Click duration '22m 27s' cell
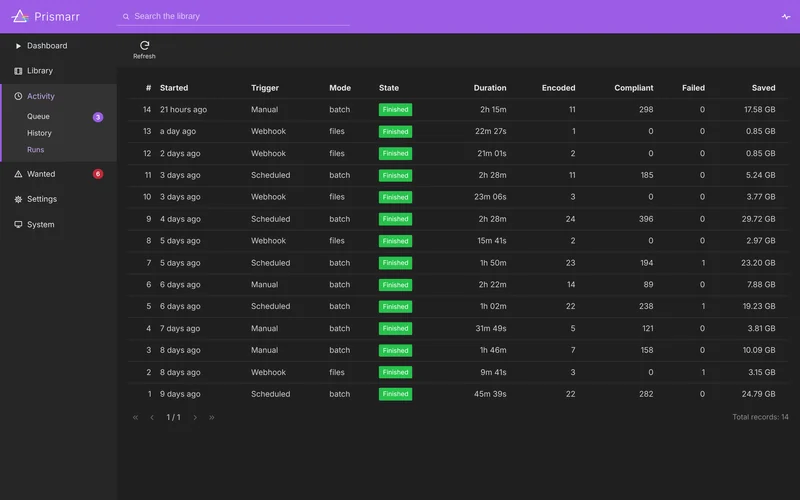Screen dimensions: 800x500 (x=491, y=131)
